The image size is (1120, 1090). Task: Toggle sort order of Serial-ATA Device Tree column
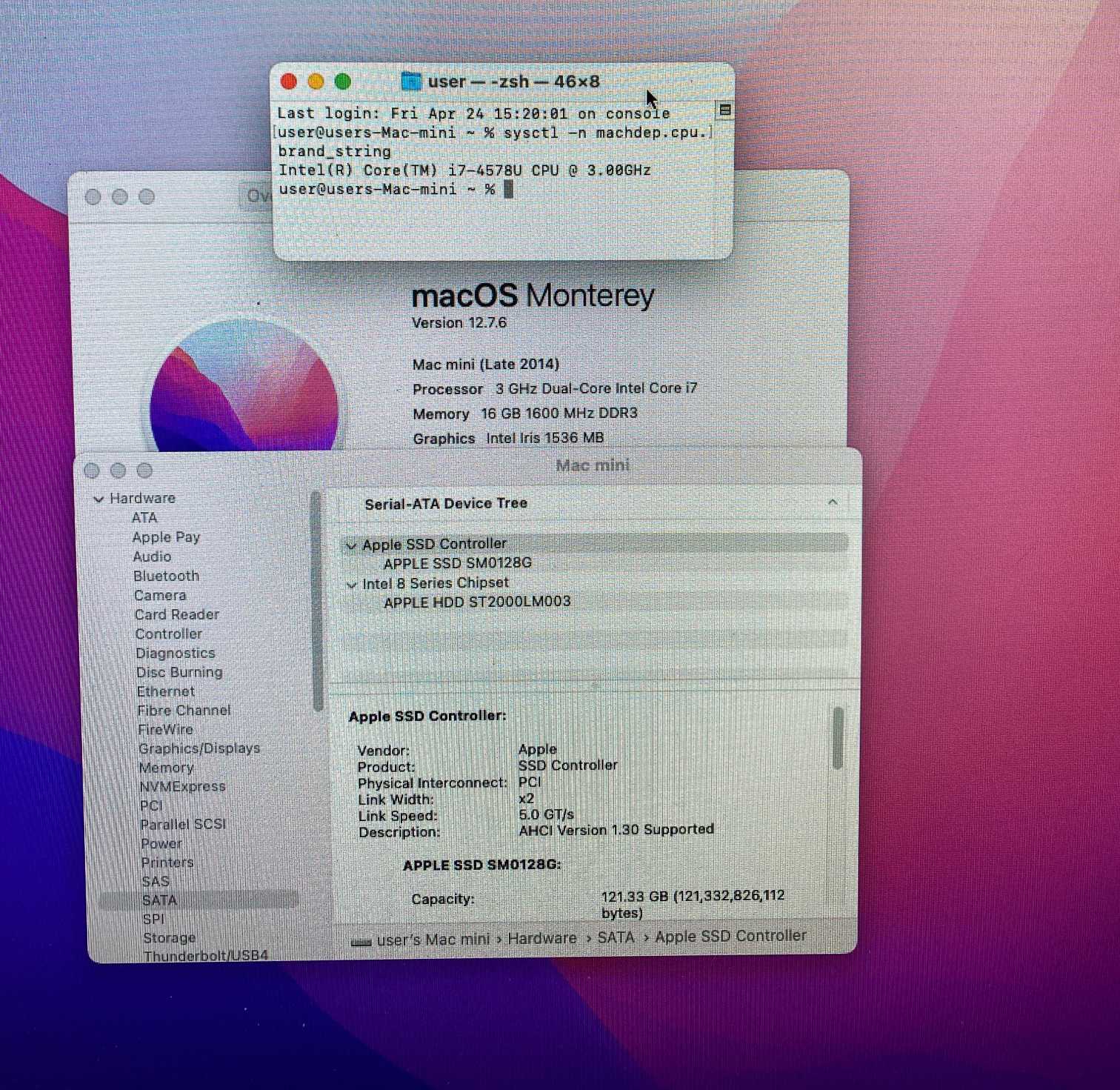pyautogui.click(x=833, y=502)
